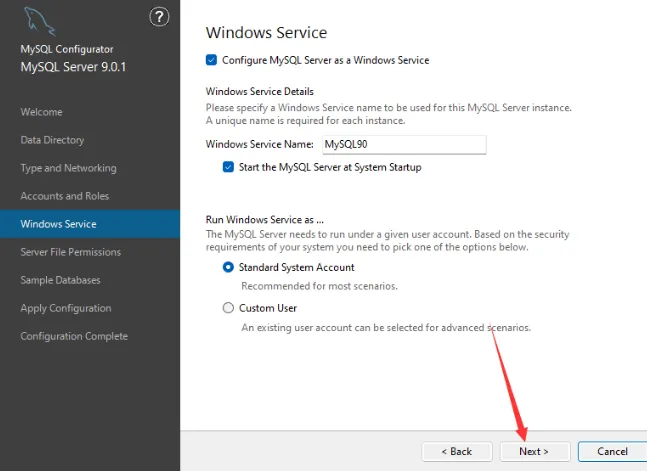The image size is (647, 471).
Task: Open the Accounts and Roles step
Action: pyautogui.click(x=65, y=196)
